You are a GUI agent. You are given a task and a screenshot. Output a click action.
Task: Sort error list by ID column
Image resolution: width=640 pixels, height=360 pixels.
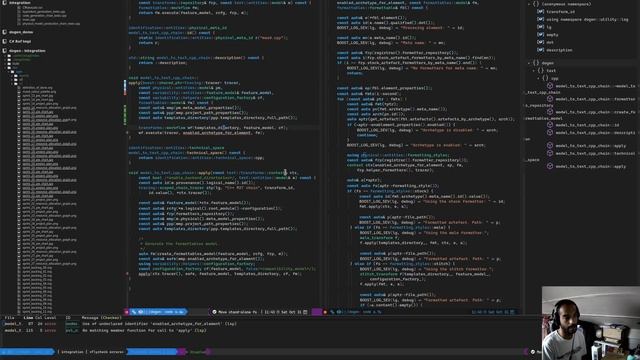pyautogui.click(x=68, y=318)
